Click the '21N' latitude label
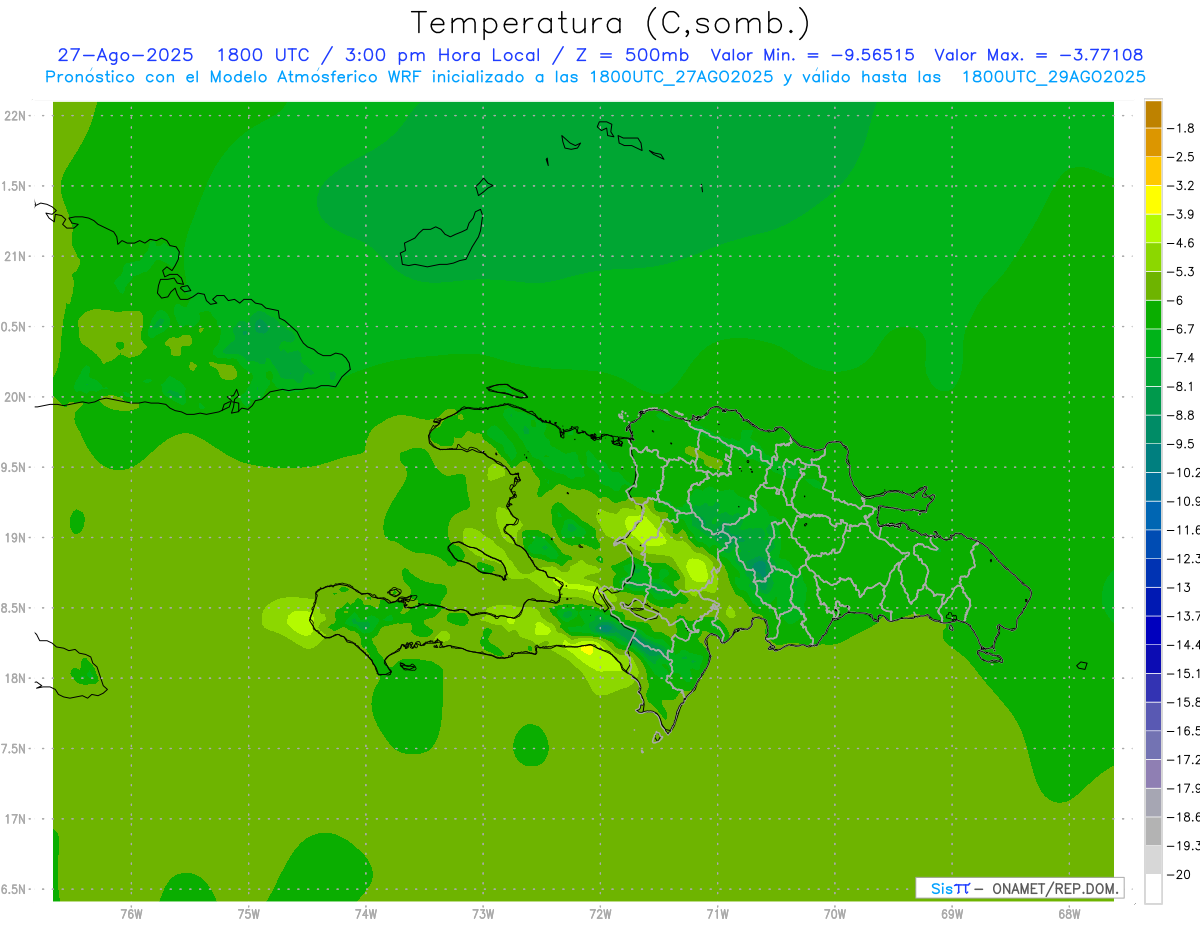The image size is (1200, 927). (x=15, y=256)
